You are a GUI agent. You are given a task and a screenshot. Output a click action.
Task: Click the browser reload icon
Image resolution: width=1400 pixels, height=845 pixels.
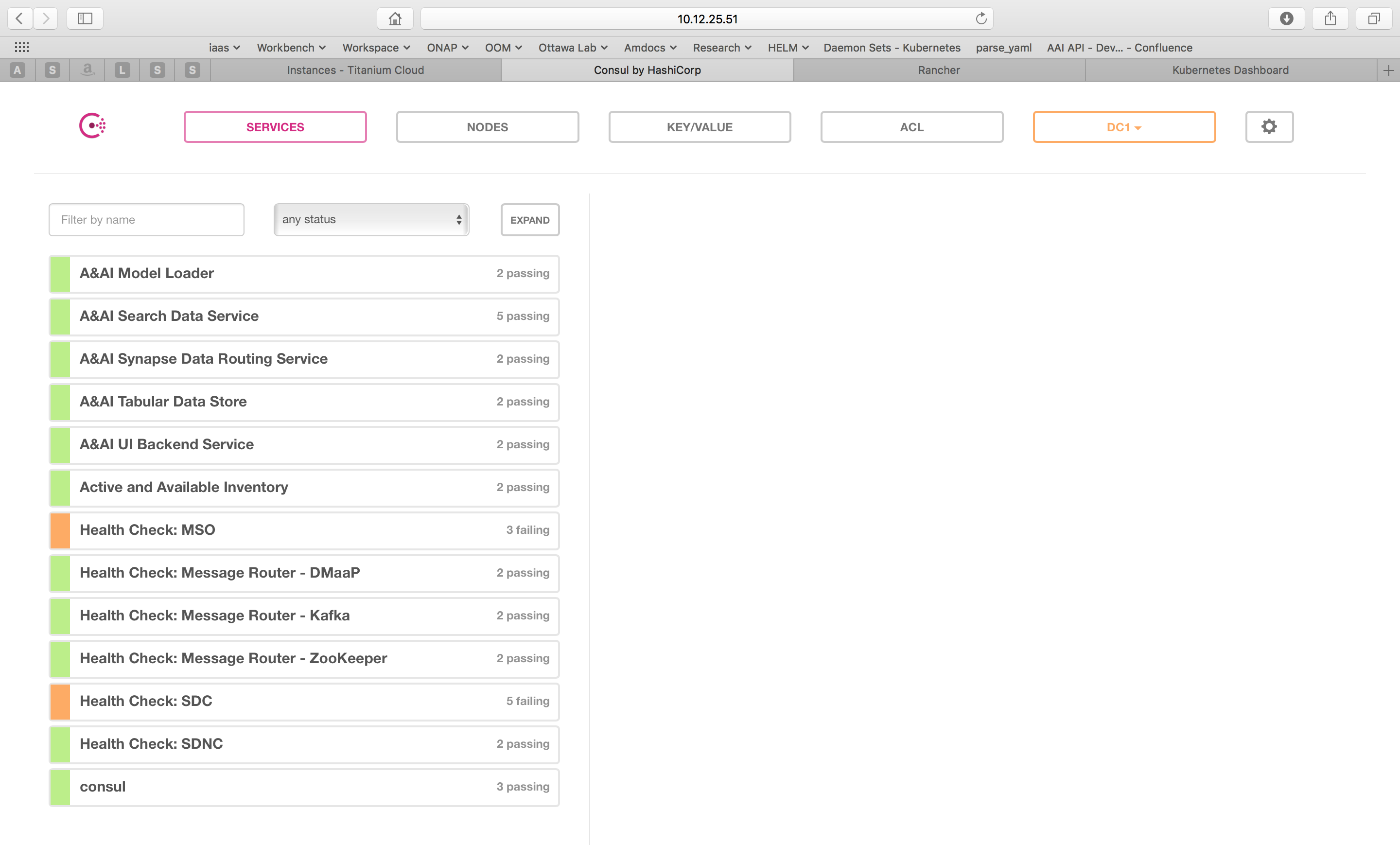980,19
